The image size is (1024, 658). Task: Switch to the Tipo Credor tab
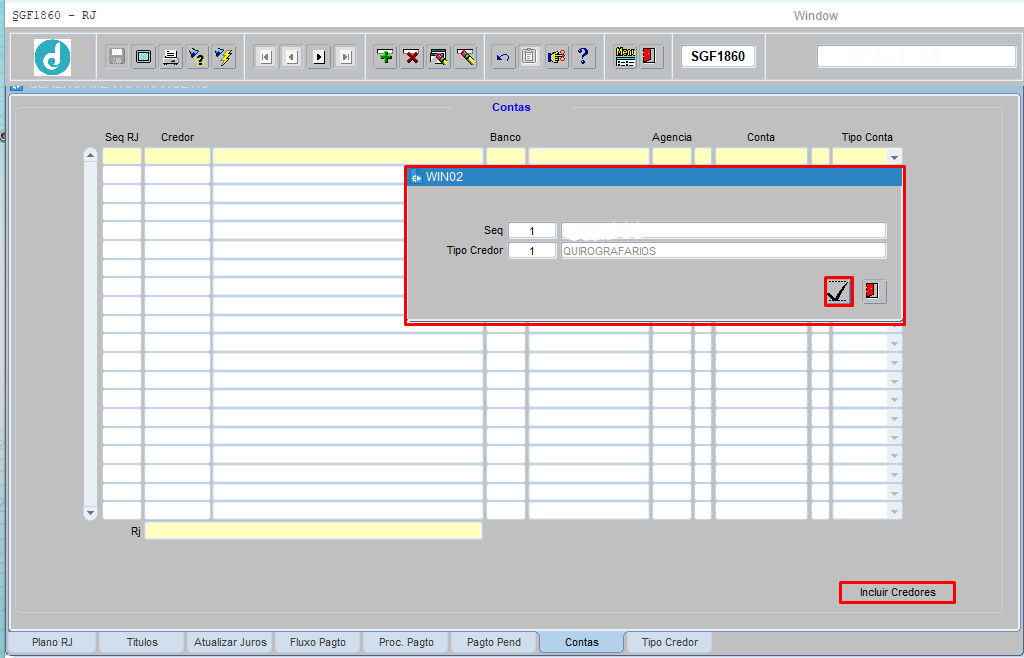[x=669, y=642]
